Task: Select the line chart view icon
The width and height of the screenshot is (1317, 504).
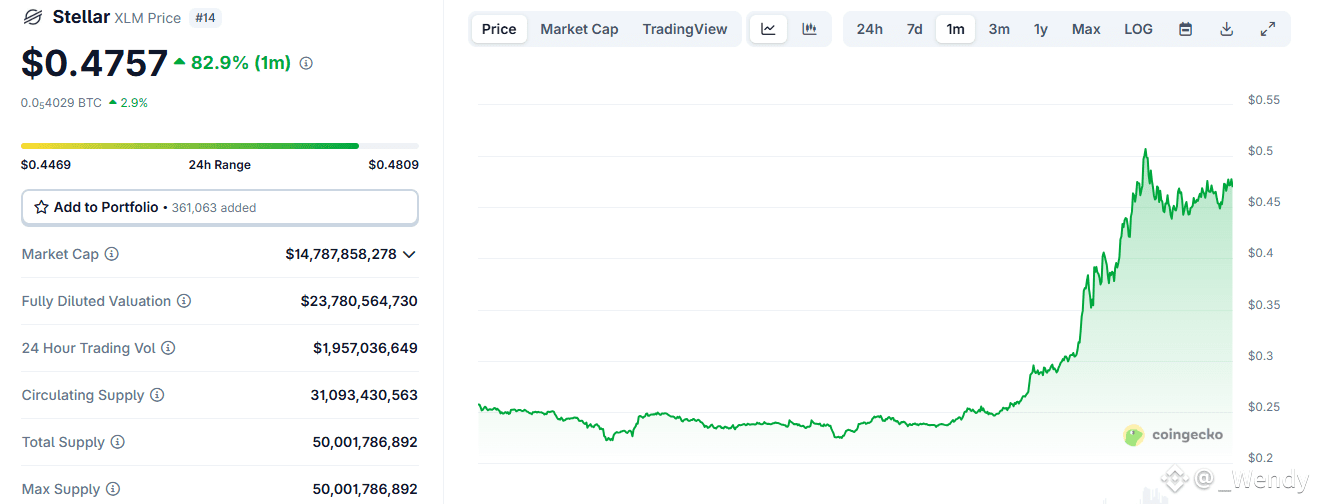Action: click(768, 29)
